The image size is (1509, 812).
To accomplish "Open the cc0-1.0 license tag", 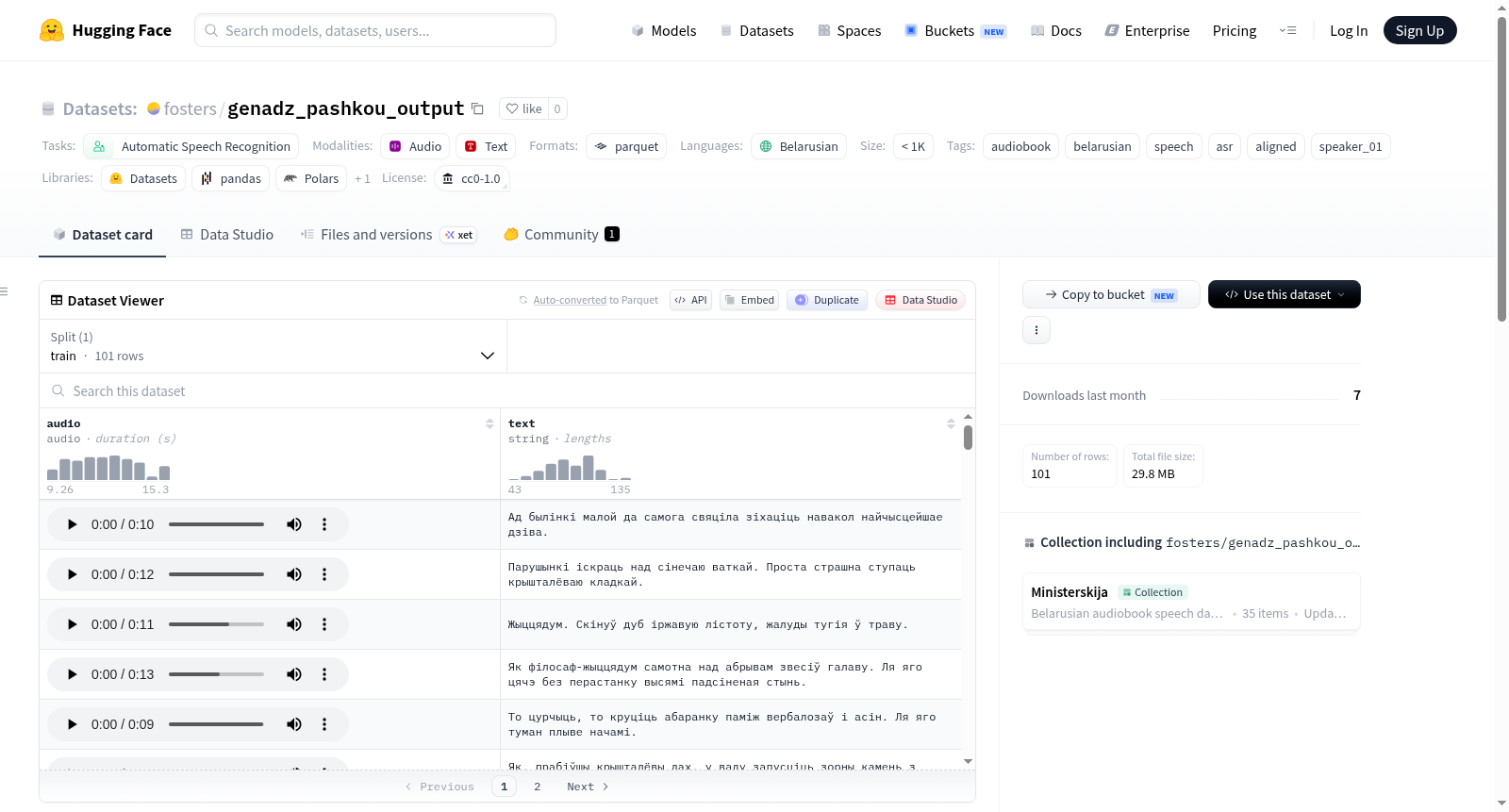I will click(472, 178).
